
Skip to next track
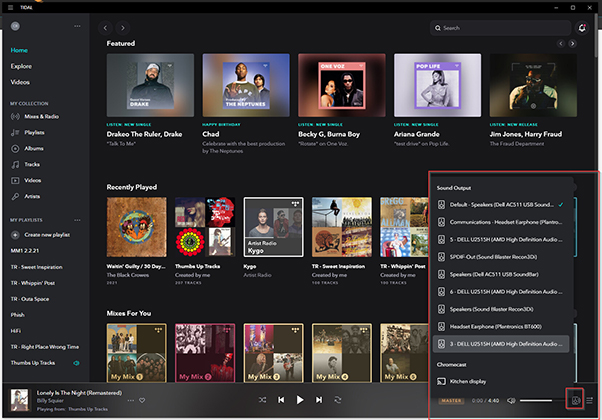pos(319,400)
